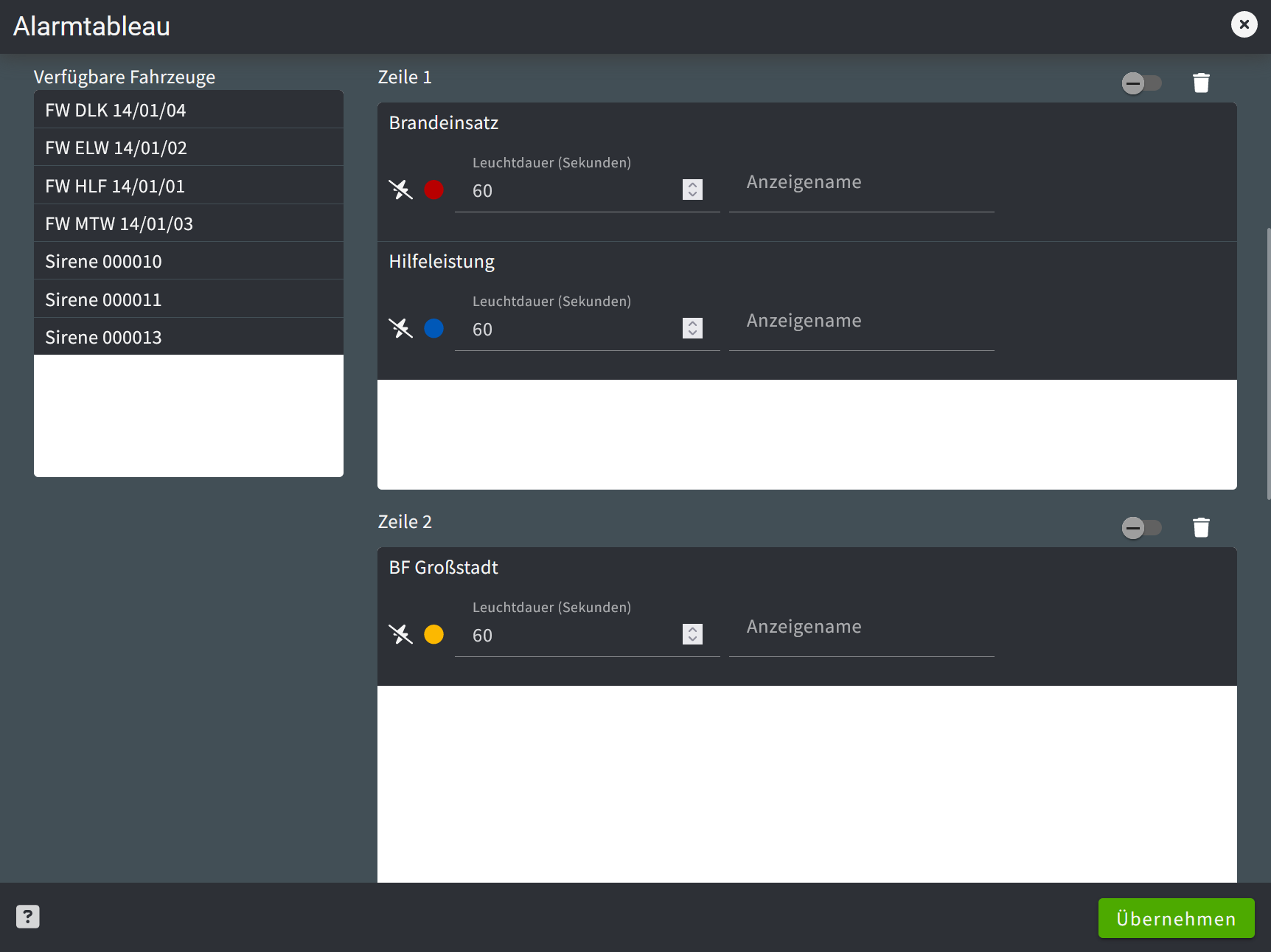Image resolution: width=1271 pixels, height=952 pixels.
Task: Close the Alarmtableau dialog
Action: pos(1244,24)
